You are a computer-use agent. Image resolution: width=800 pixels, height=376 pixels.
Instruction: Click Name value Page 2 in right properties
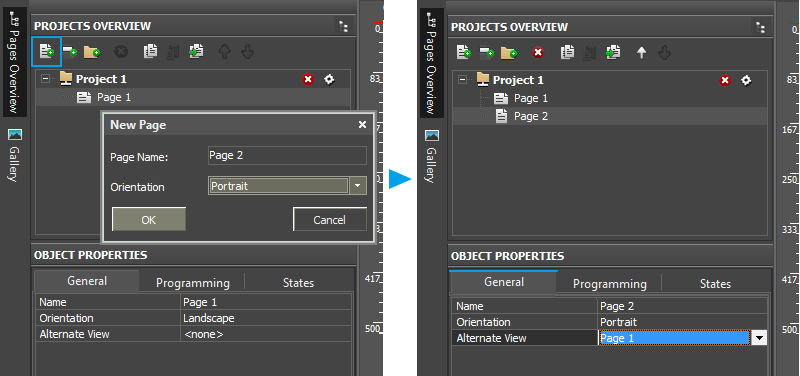[x=683, y=306]
